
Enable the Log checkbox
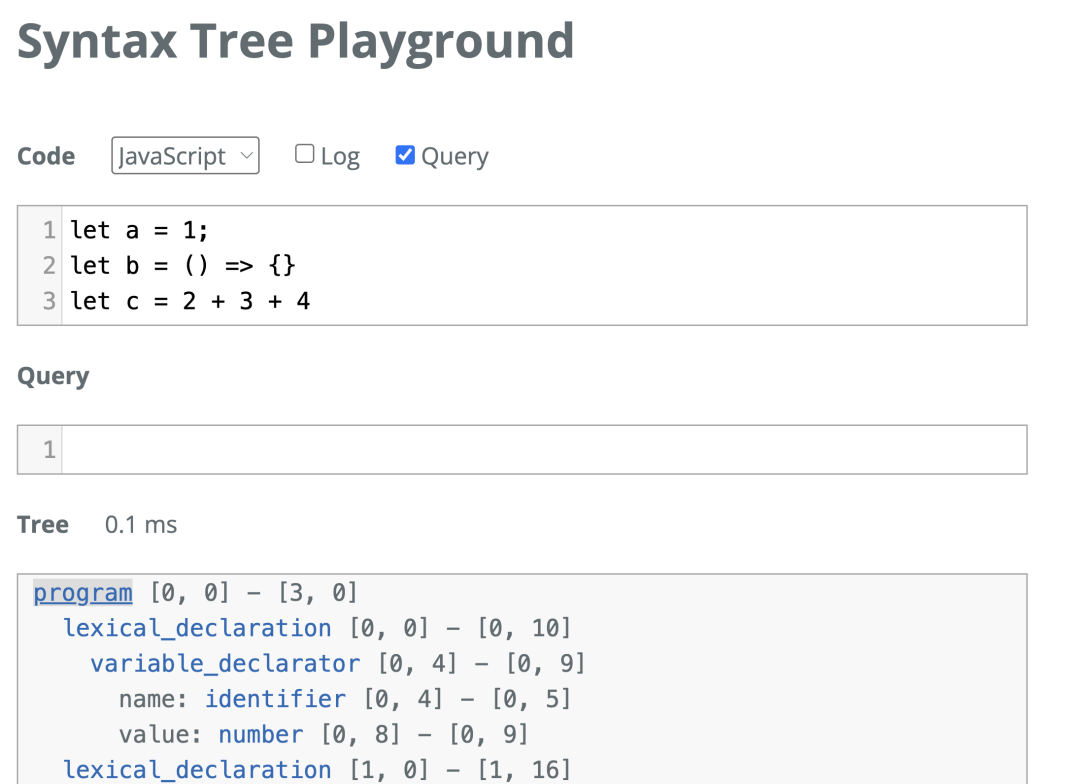point(304,154)
